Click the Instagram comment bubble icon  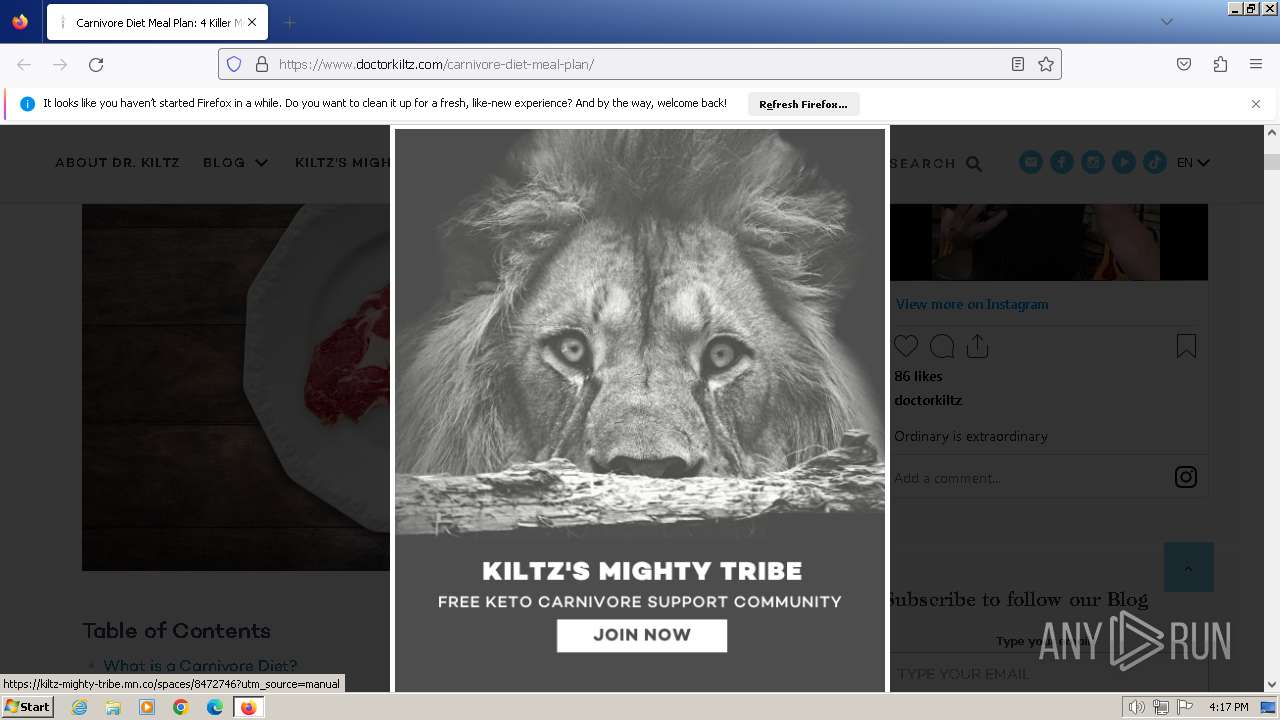coord(942,346)
